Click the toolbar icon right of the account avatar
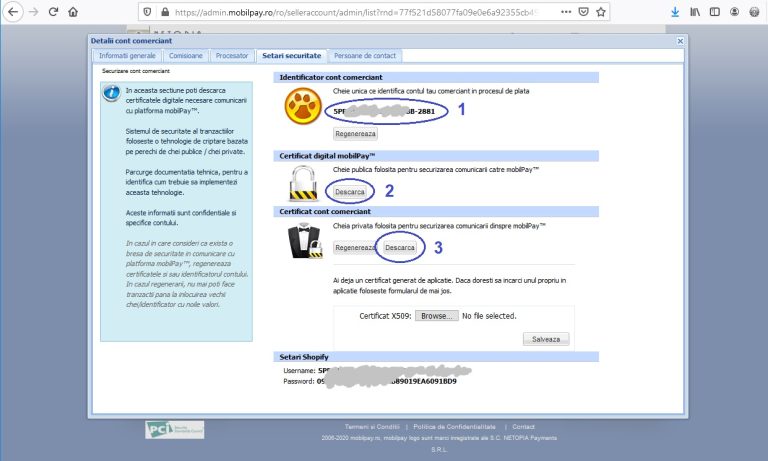This screenshot has width=768, height=461. (x=754, y=12)
